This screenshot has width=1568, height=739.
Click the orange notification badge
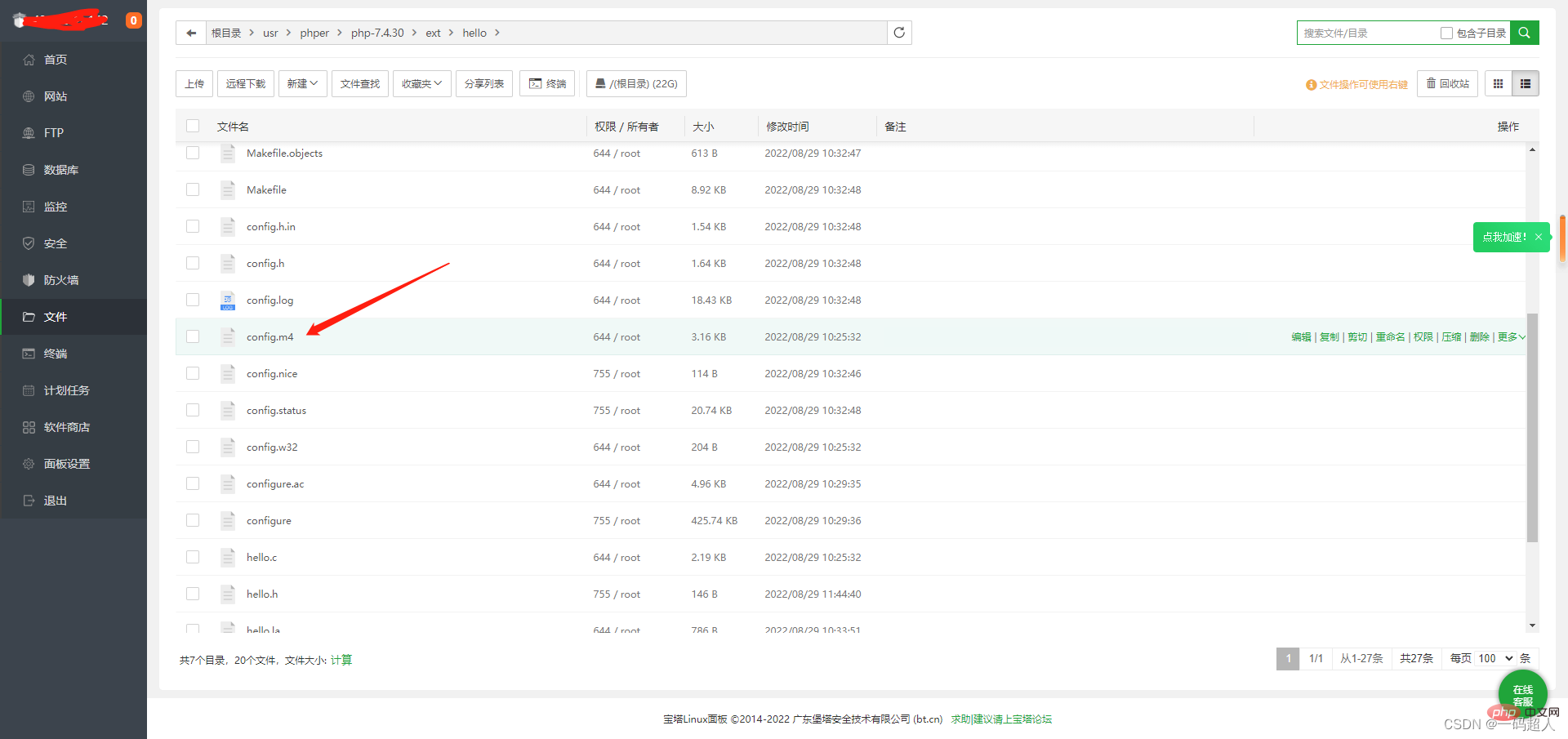pyautogui.click(x=133, y=20)
